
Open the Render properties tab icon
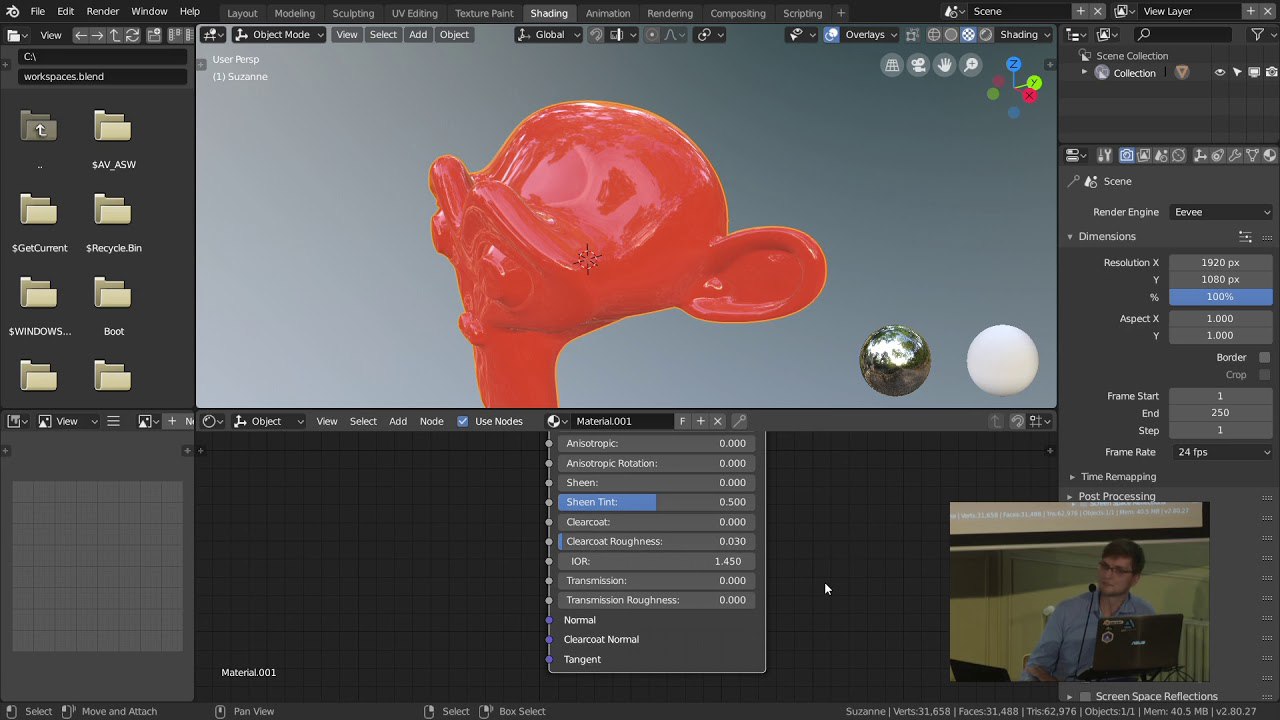click(x=1127, y=155)
